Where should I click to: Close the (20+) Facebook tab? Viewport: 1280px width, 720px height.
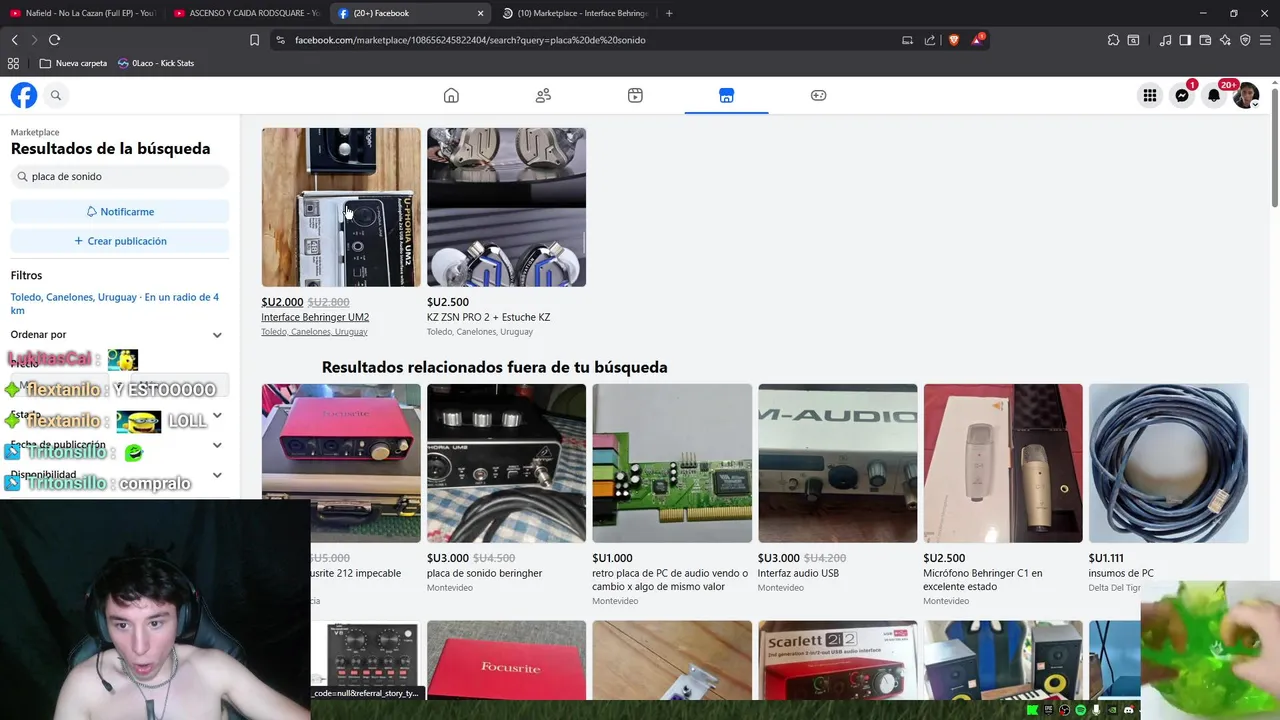480,13
